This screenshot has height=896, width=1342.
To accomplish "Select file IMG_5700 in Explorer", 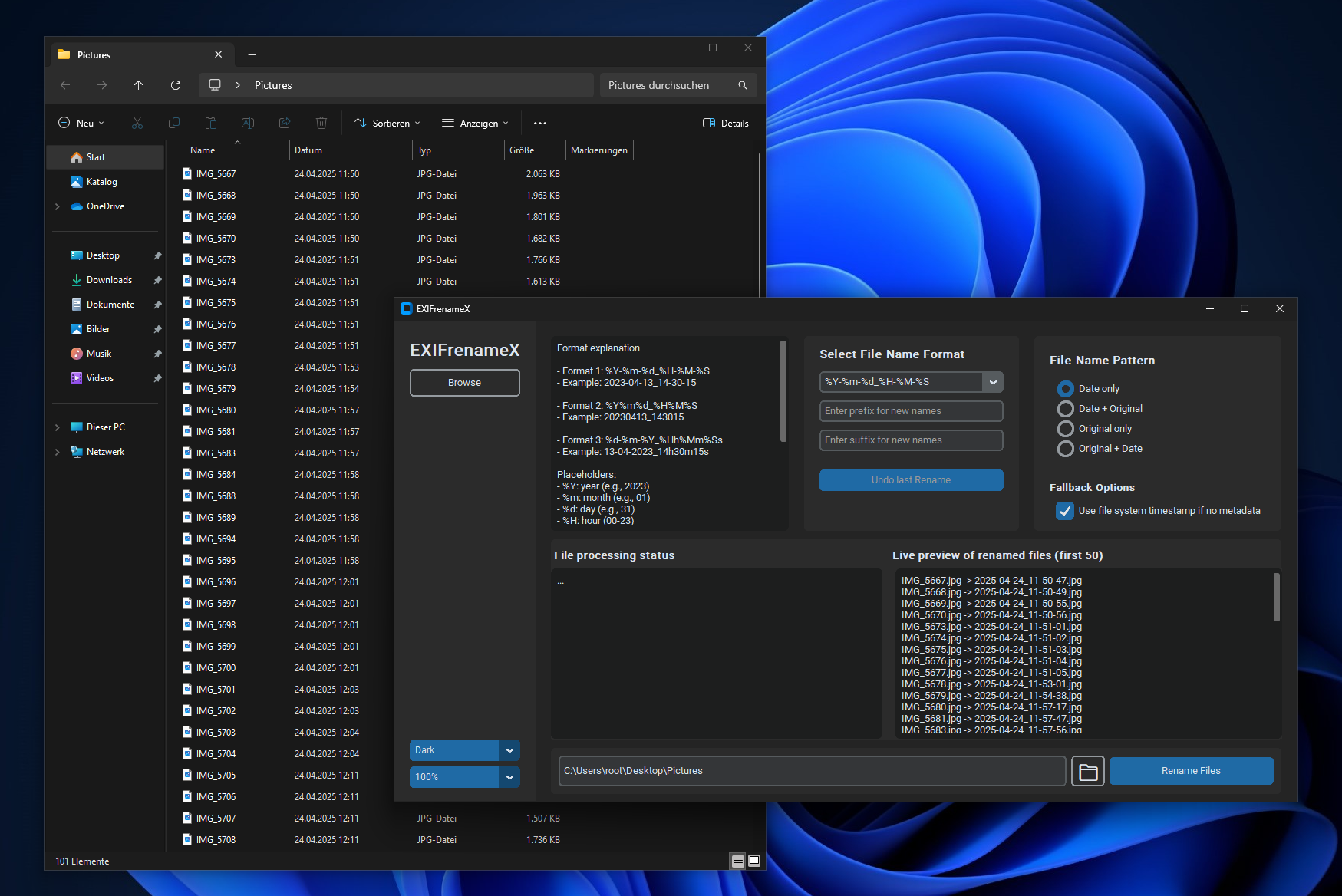I will pos(216,668).
